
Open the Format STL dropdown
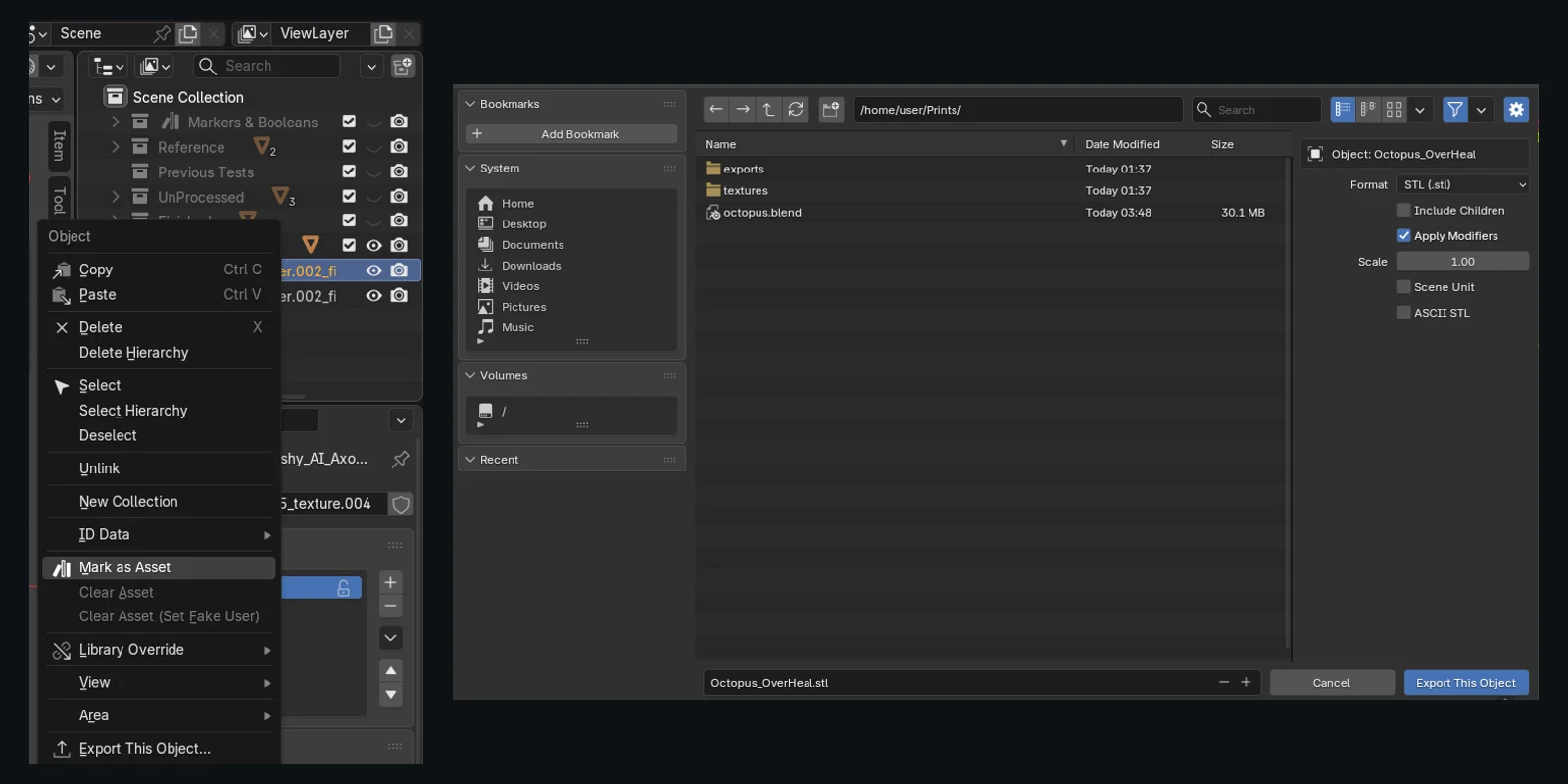1463,184
